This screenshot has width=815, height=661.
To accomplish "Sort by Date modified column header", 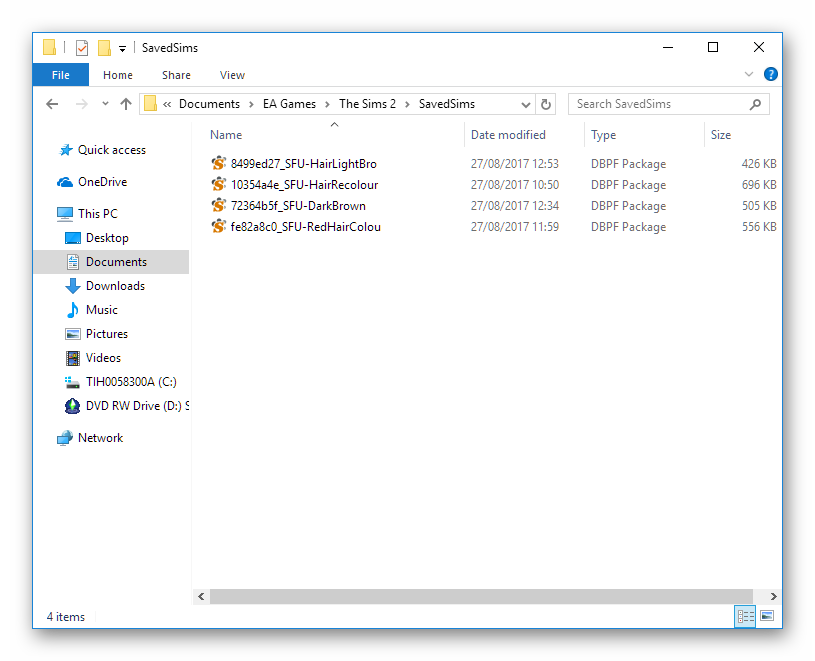I will pyautogui.click(x=508, y=135).
